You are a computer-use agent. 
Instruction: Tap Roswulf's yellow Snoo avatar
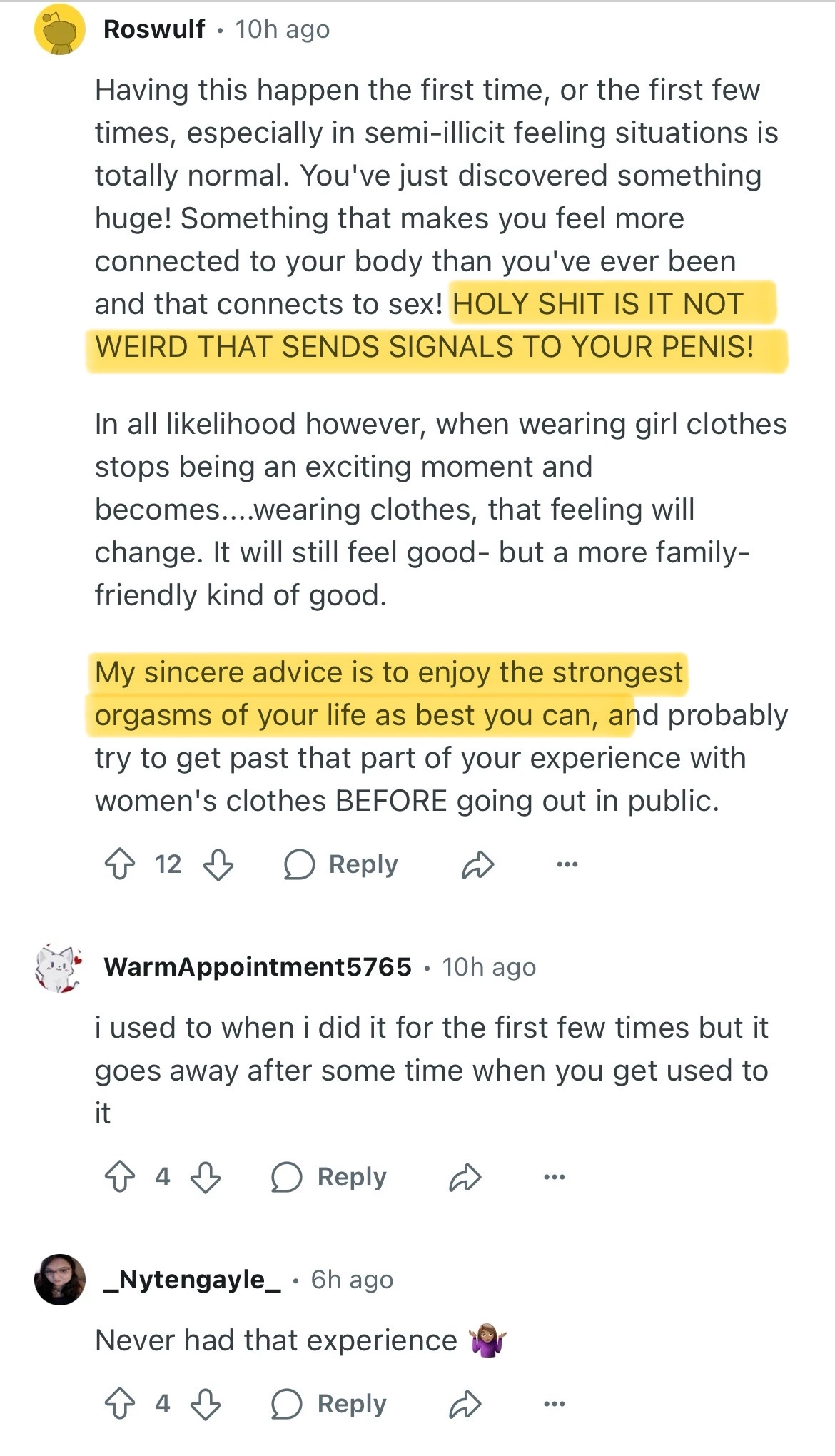pyautogui.click(x=60, y=30)
